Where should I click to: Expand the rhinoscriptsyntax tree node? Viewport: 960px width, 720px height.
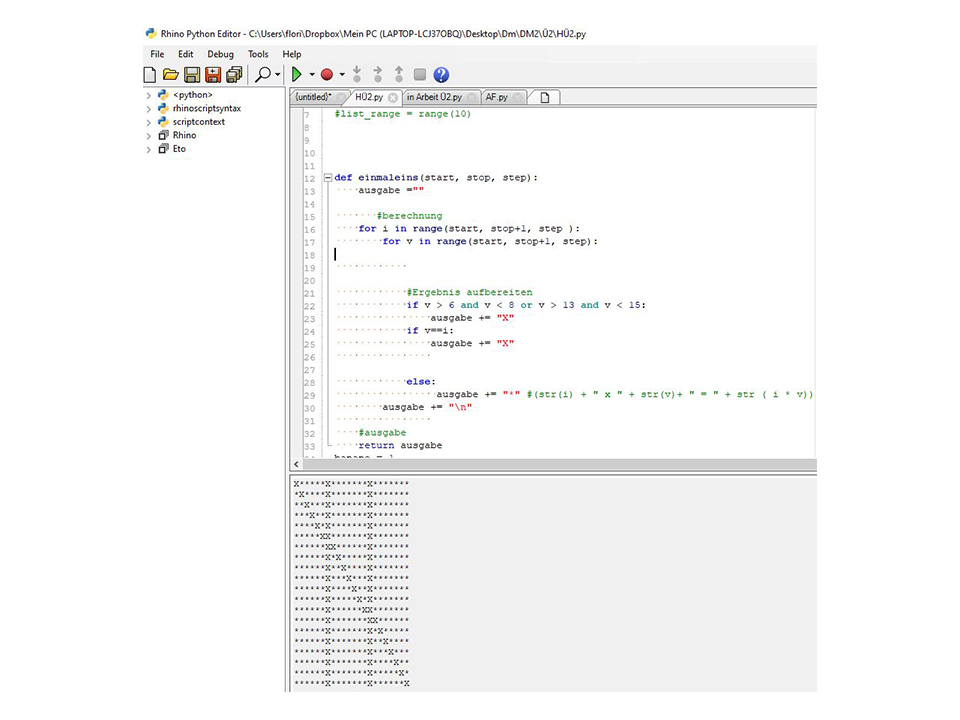point(148,109)
